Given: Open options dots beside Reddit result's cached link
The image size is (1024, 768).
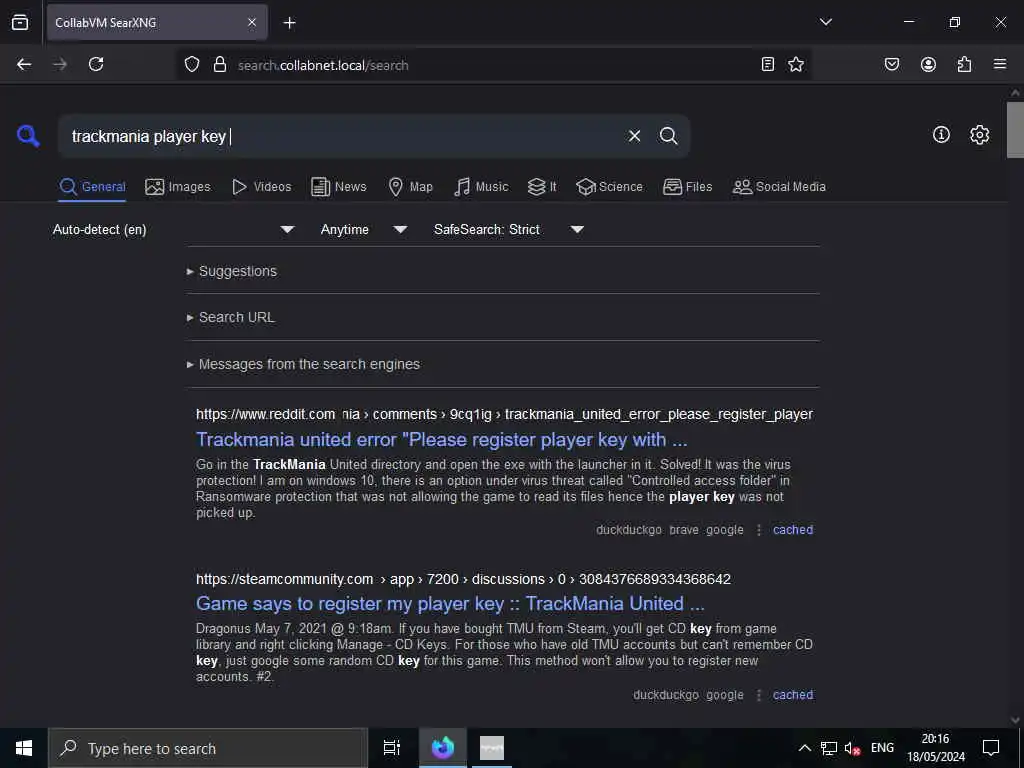Looking at the screenshot, I should pyautogui.click(x=758, y=530).
